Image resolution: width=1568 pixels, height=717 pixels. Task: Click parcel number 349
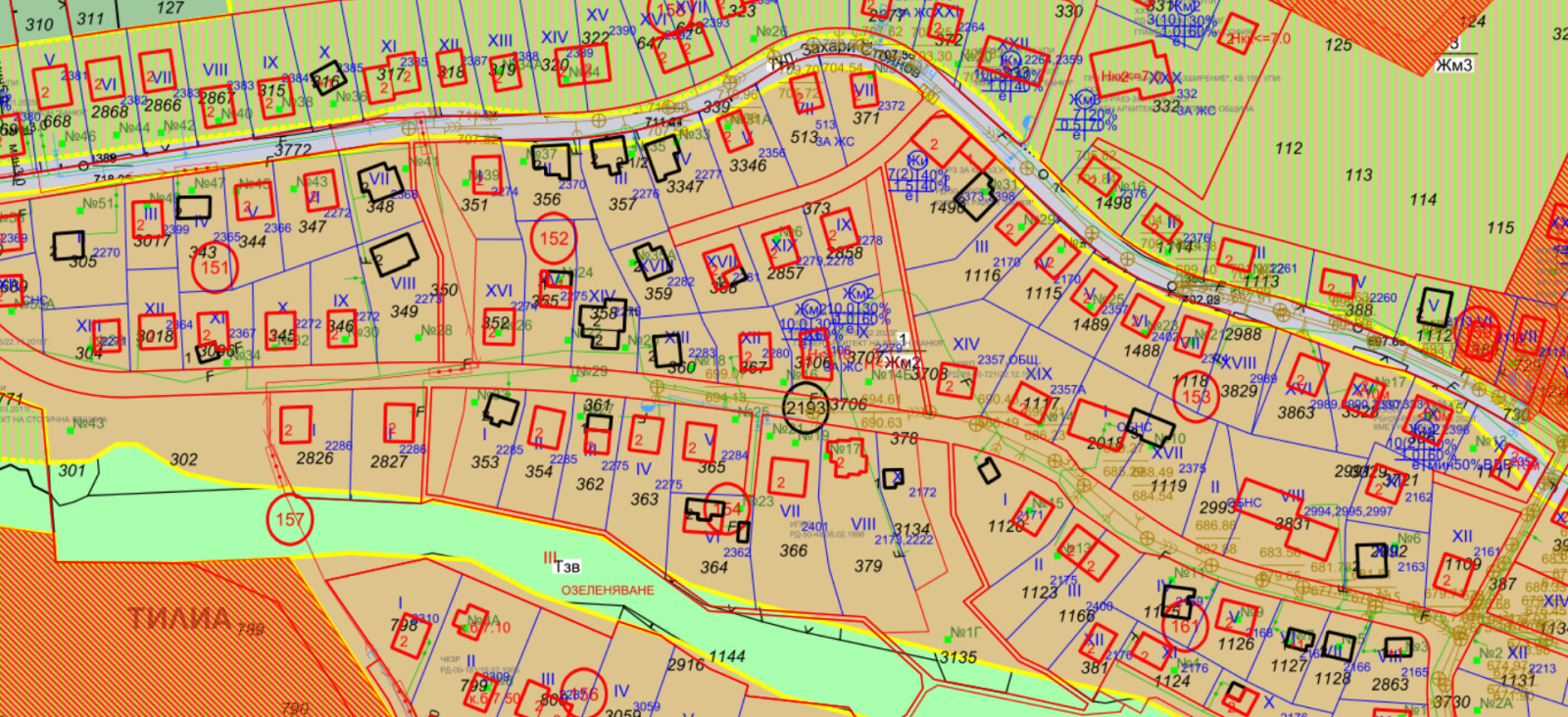(404, 311)
